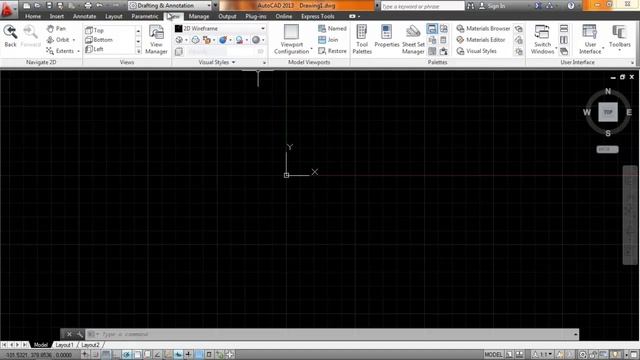Click the search keyword input field
Viewport: 640px width, 360px height.
coord(422,6)
